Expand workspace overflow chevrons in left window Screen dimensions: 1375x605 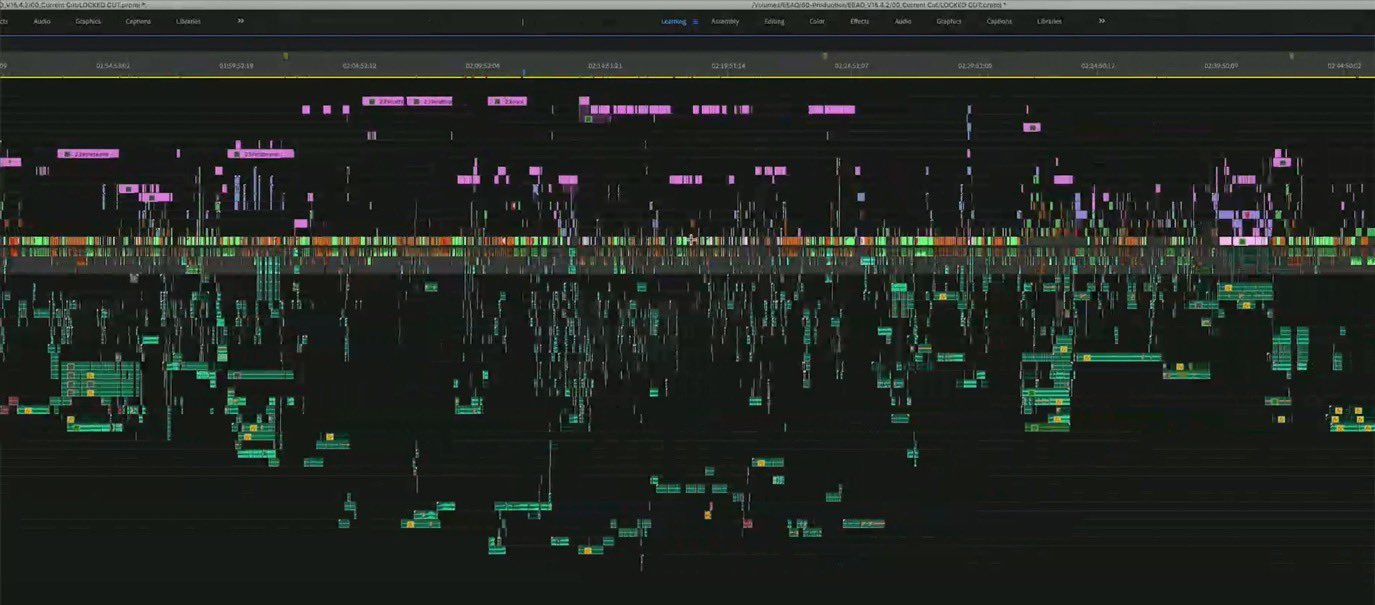tap(241, 21)
